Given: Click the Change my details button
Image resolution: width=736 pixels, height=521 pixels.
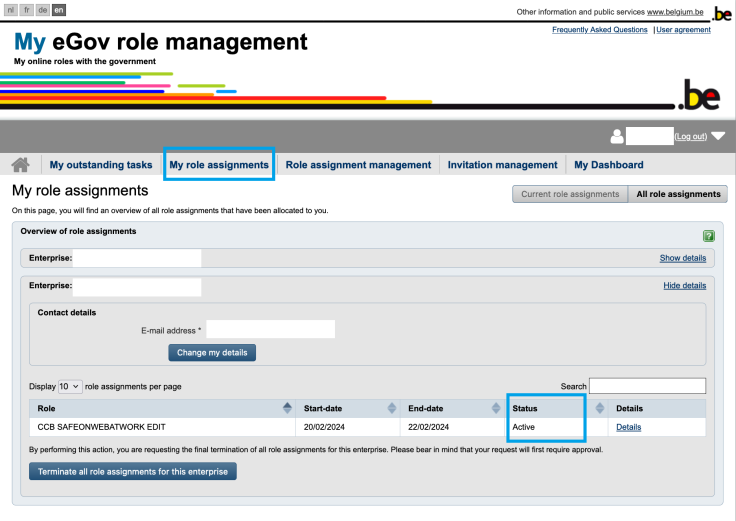Looking at the screenshot, I should click(212, 352).
